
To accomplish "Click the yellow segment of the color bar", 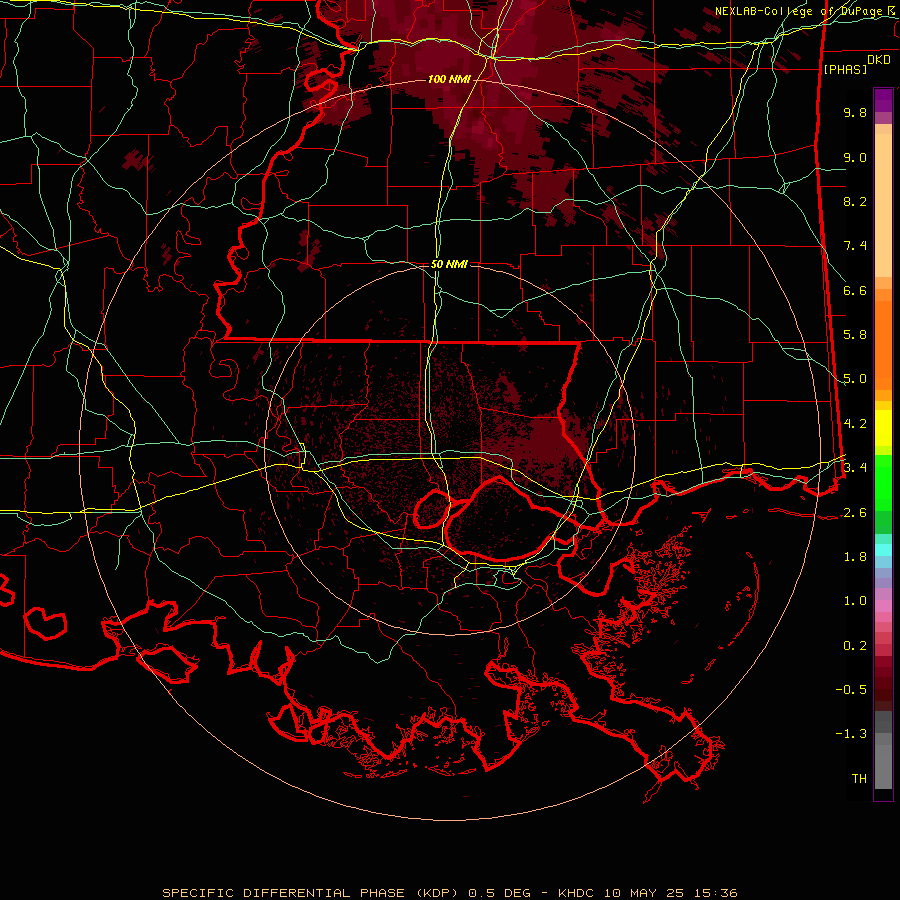I will pos(883,428).
